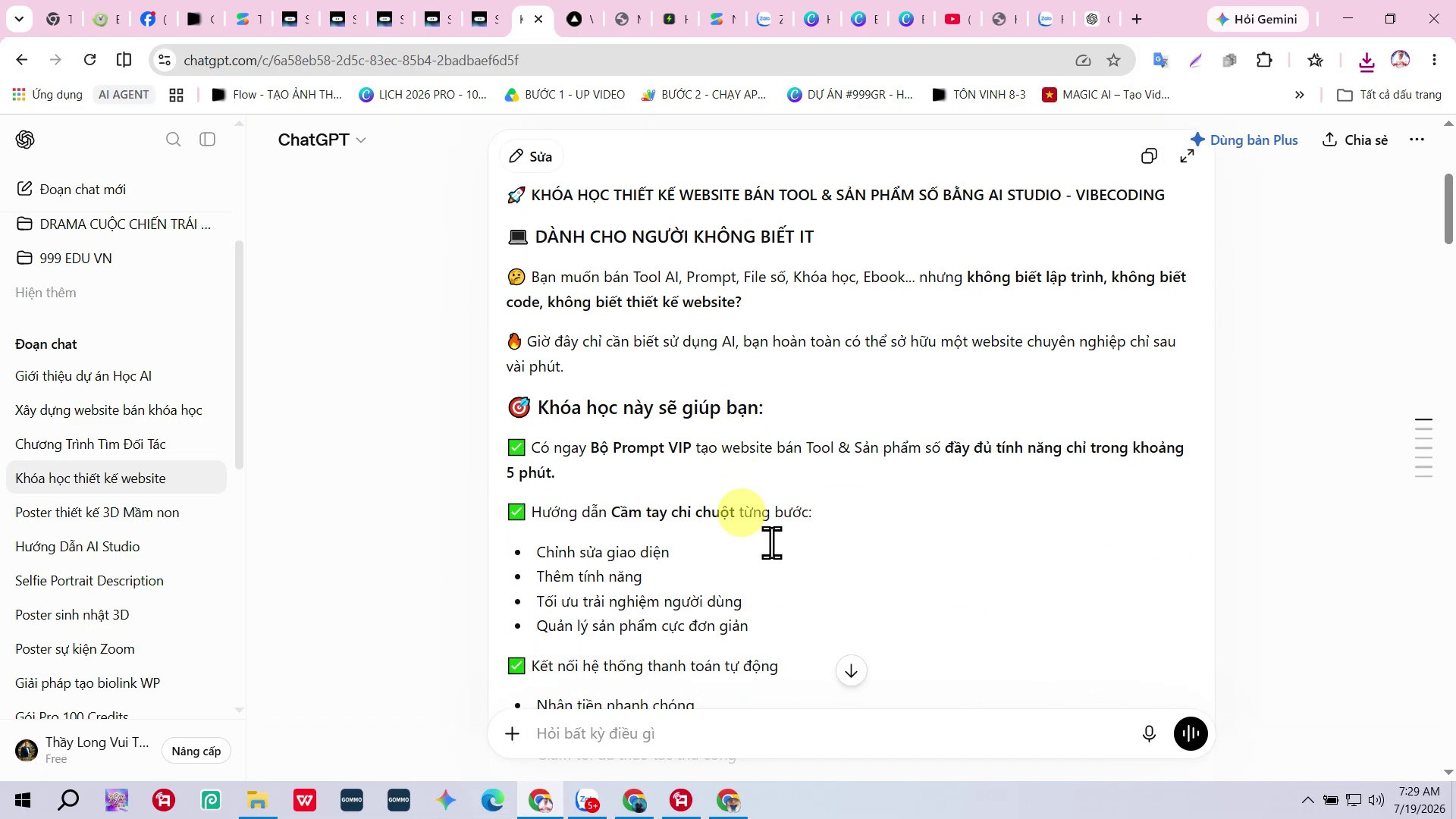The height and width of the screenshot is (819, 1456).
Task: Expand the canvas to fullscreen view
Action: (1188, 156)
